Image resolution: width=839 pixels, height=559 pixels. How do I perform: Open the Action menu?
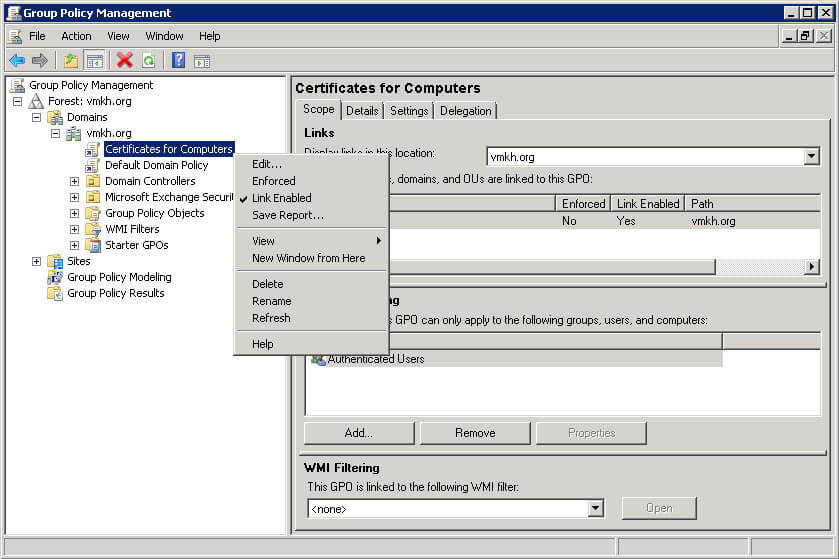tap(76, 36)
